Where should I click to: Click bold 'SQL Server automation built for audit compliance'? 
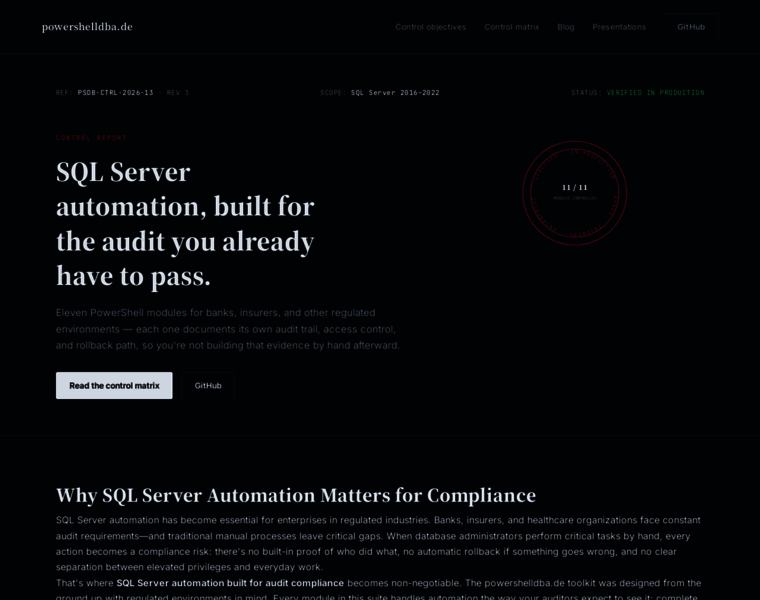click(230, 583)
